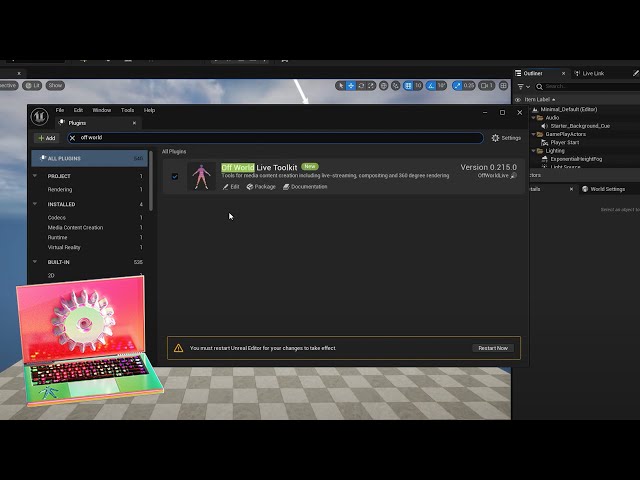Click Restart Now button
The height and width of the screenshot is (480, 640).
pos(493,348)
